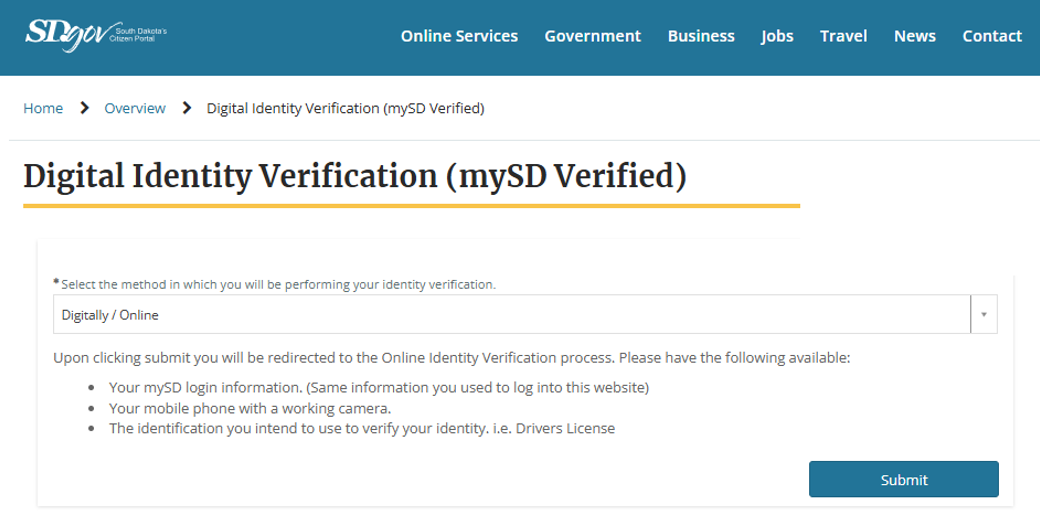Screen dimensions: 1040x522
Task: Click the text 'Your mobile phone with a working camera'
Action: click(x=250, y=408)
